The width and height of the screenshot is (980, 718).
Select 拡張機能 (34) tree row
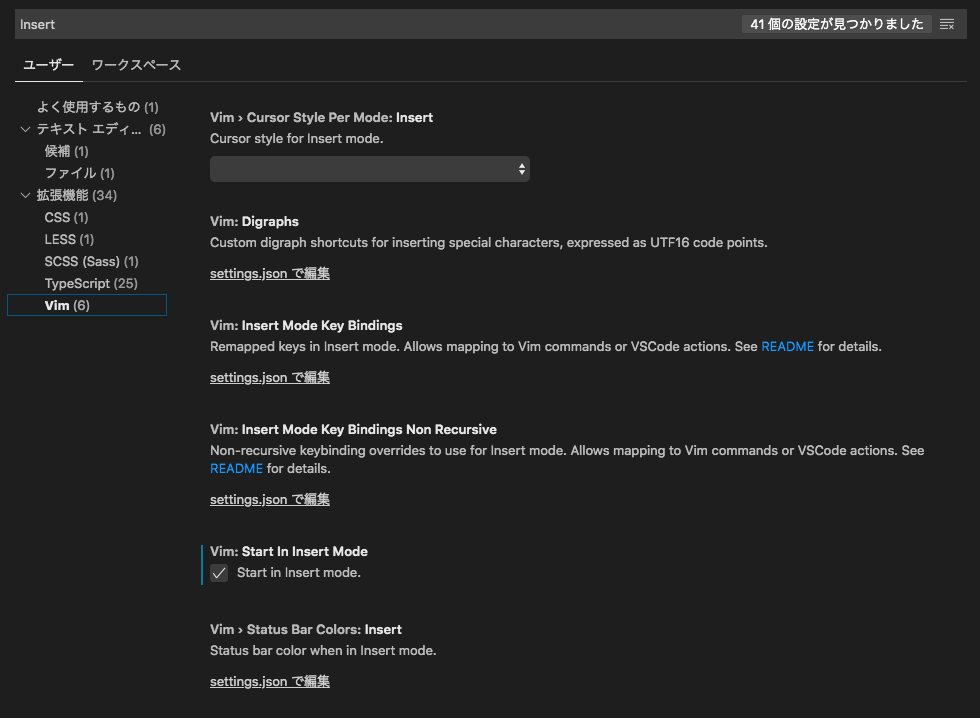(88, 196)
